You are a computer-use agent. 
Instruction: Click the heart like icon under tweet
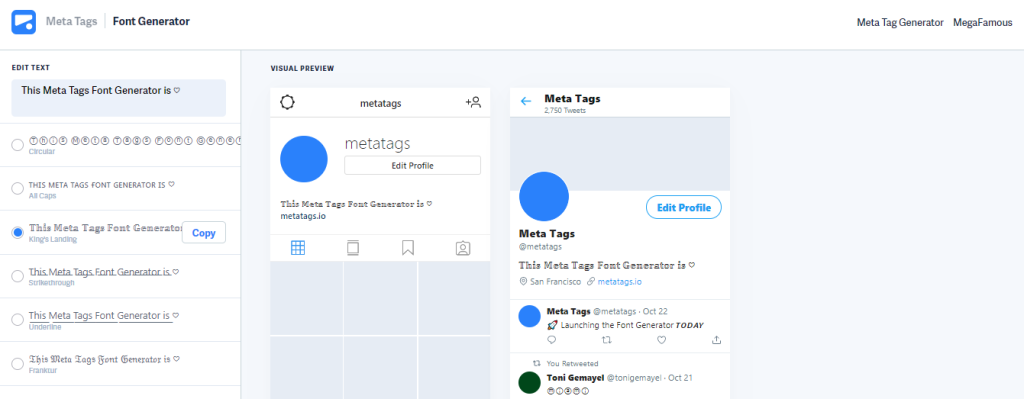pyautogui.click(x=661, y=340)
